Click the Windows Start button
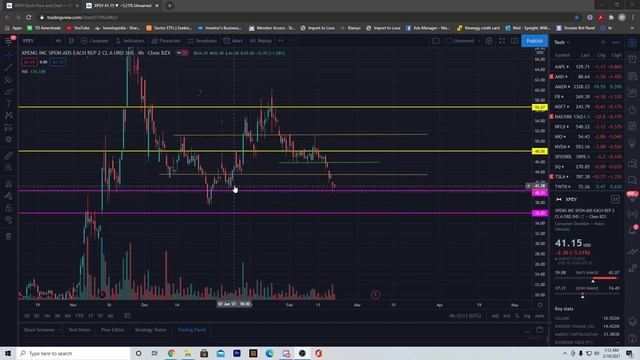This screenshot has width=640, height=360. (x=8, y=353)
